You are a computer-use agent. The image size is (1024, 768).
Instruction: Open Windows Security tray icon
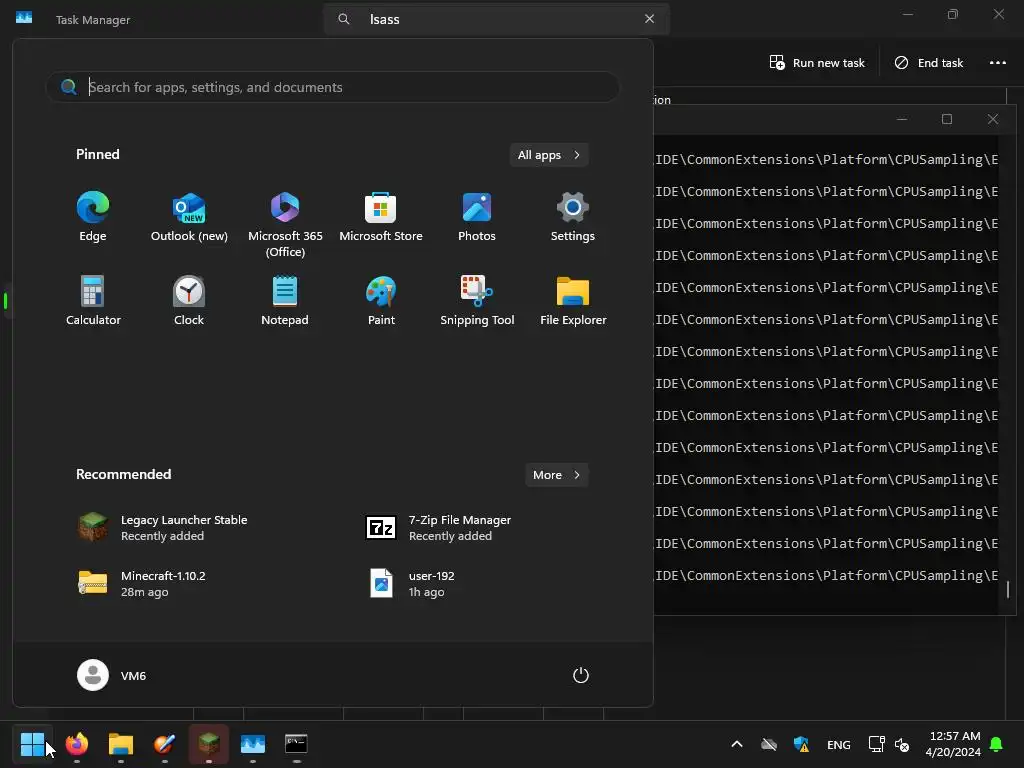click(x=801, y=744)
